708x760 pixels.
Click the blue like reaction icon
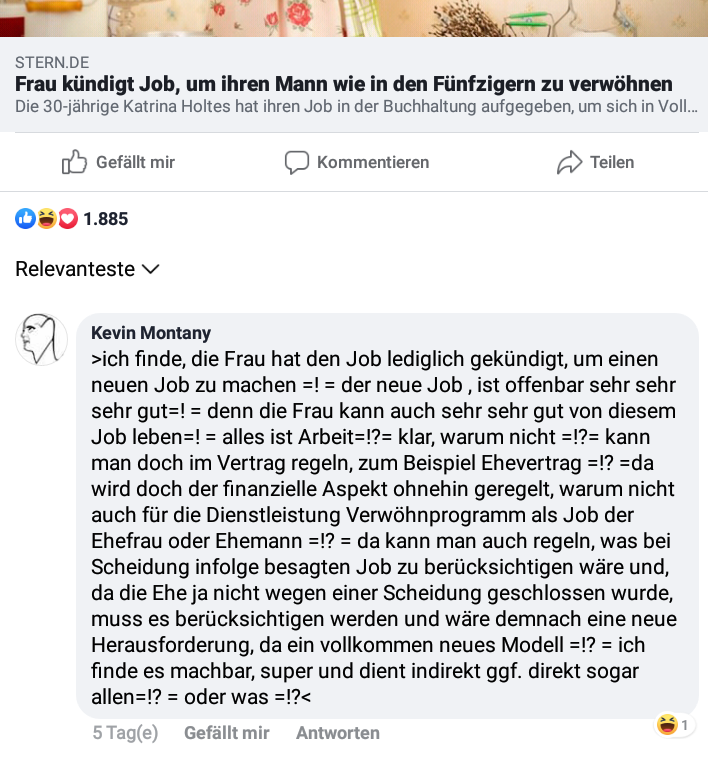click(25, 219)
